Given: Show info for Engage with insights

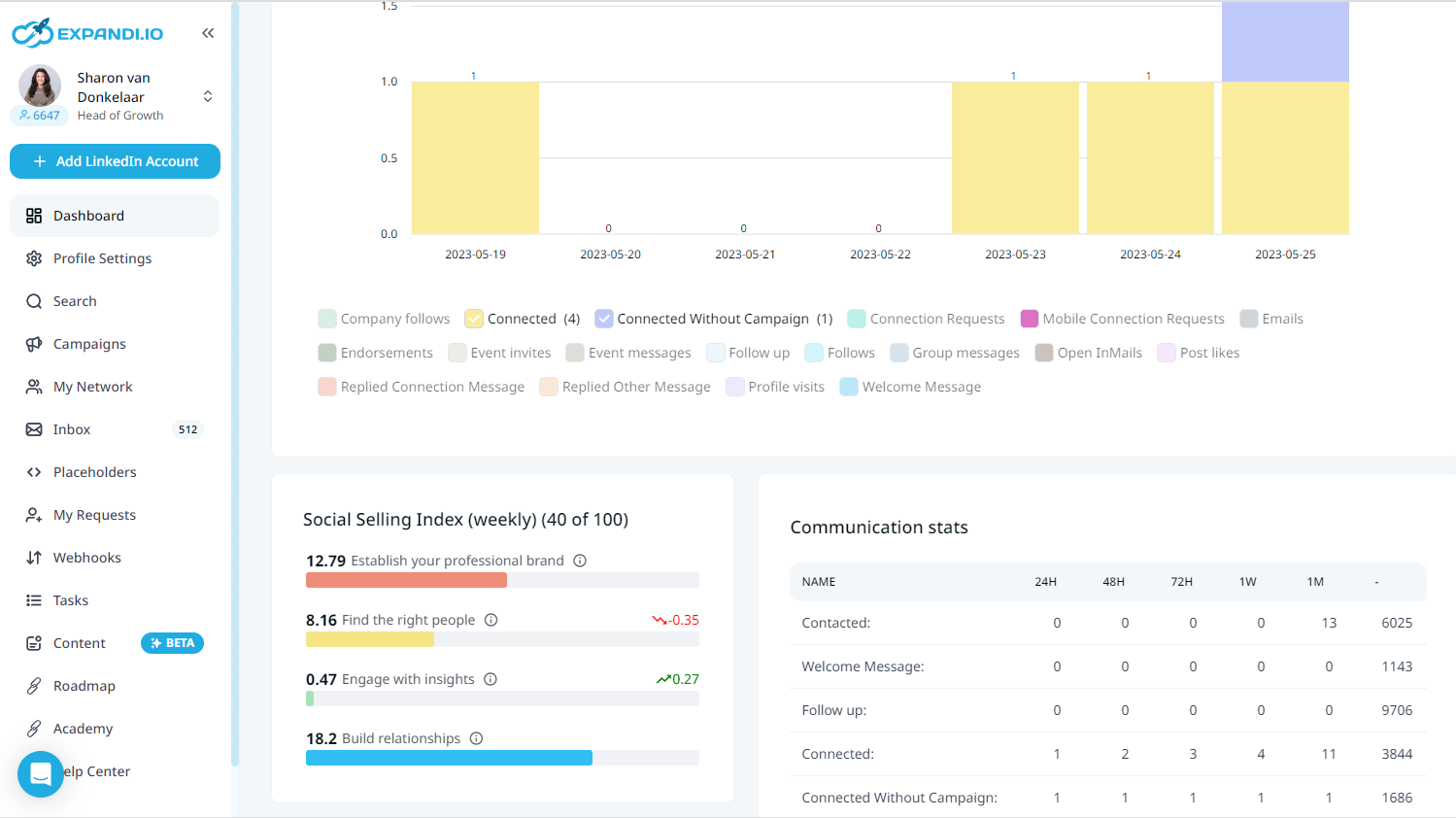Looking at the screenshot, I should coord(491,679).
